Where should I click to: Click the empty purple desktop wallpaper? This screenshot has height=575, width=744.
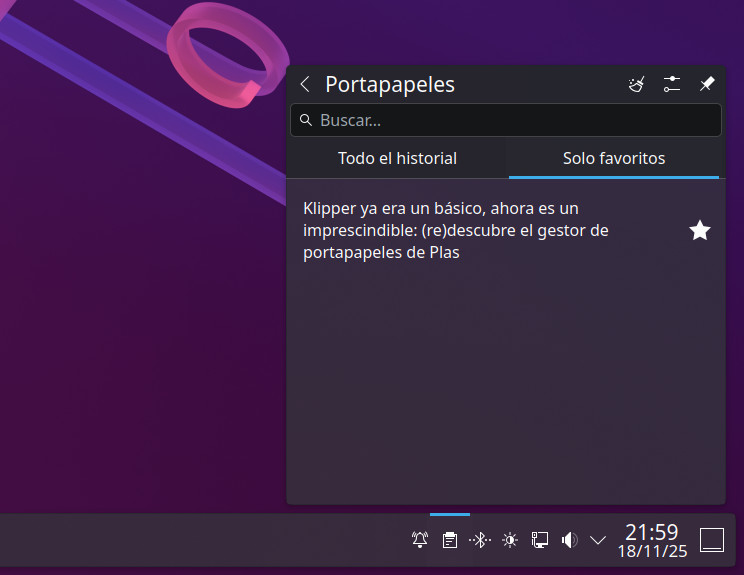pyautogui.click(x=130, y=350)
